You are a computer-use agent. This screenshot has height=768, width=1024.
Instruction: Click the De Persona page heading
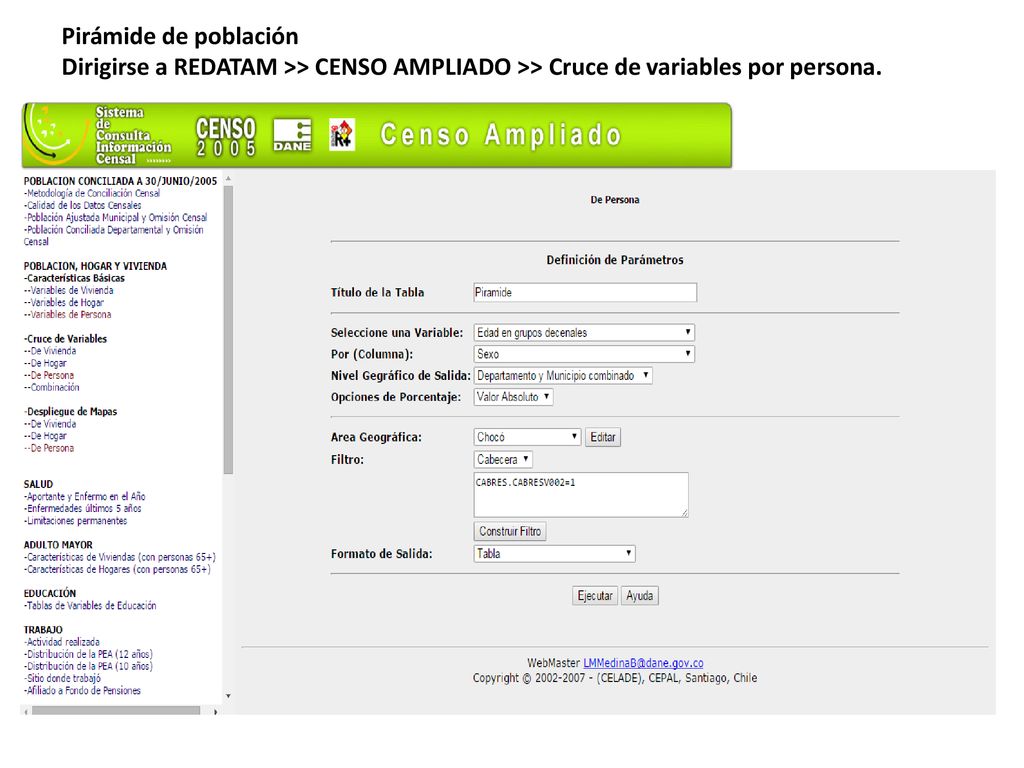click(x=615, y=200)
